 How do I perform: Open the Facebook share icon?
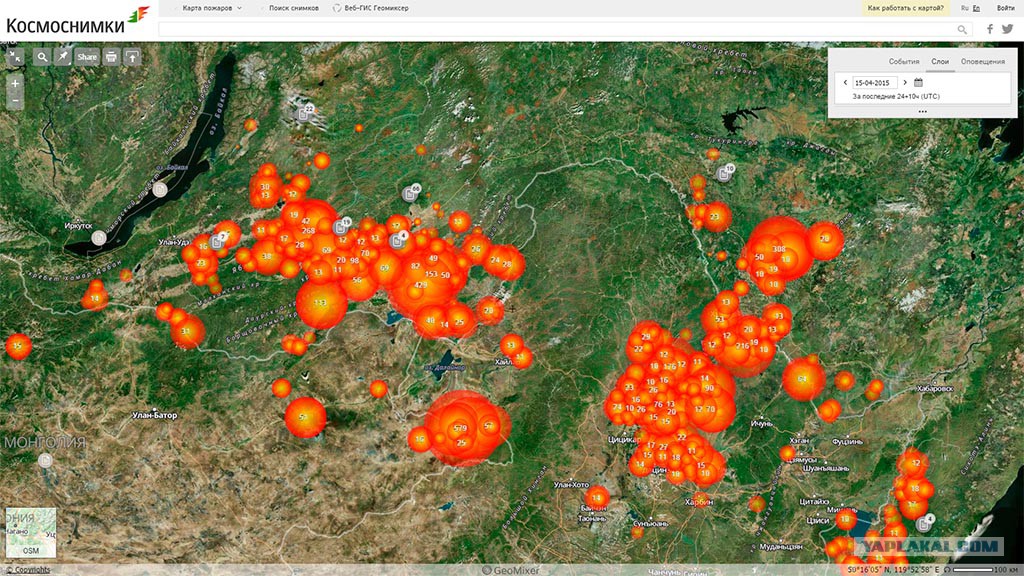990,29
